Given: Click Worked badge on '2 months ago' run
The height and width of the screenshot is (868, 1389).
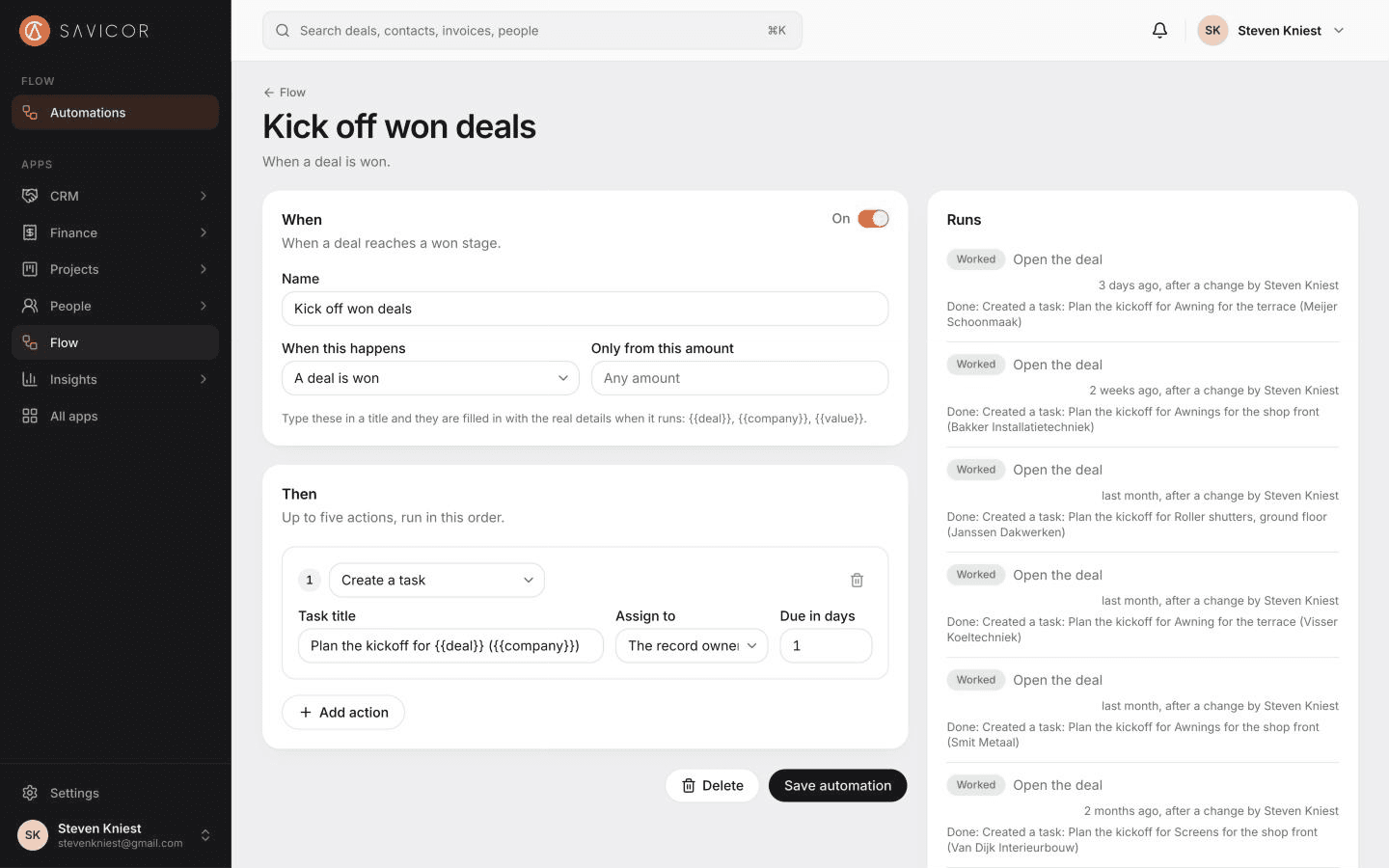Looking at the screenshot, I should (x=976, y=785).
